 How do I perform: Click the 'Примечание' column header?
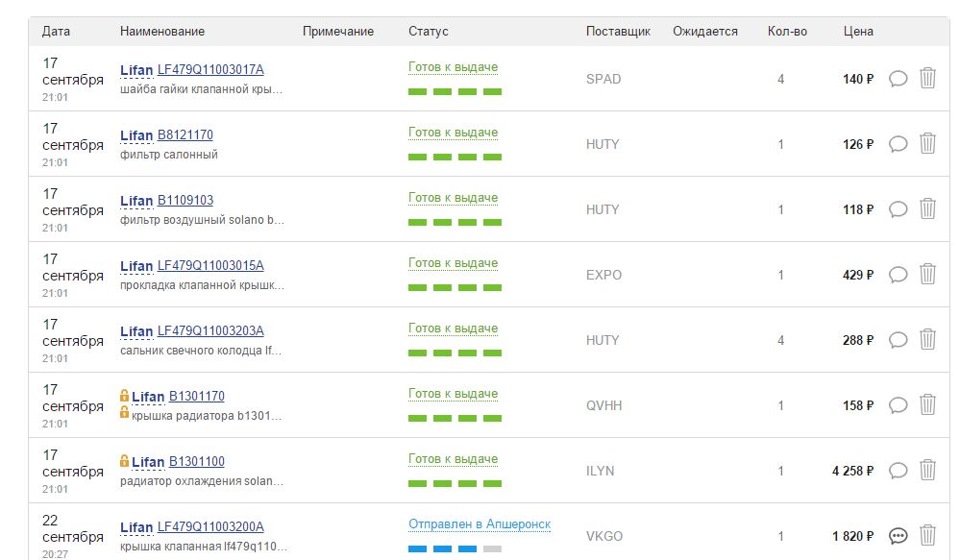(x=338, y=31)
